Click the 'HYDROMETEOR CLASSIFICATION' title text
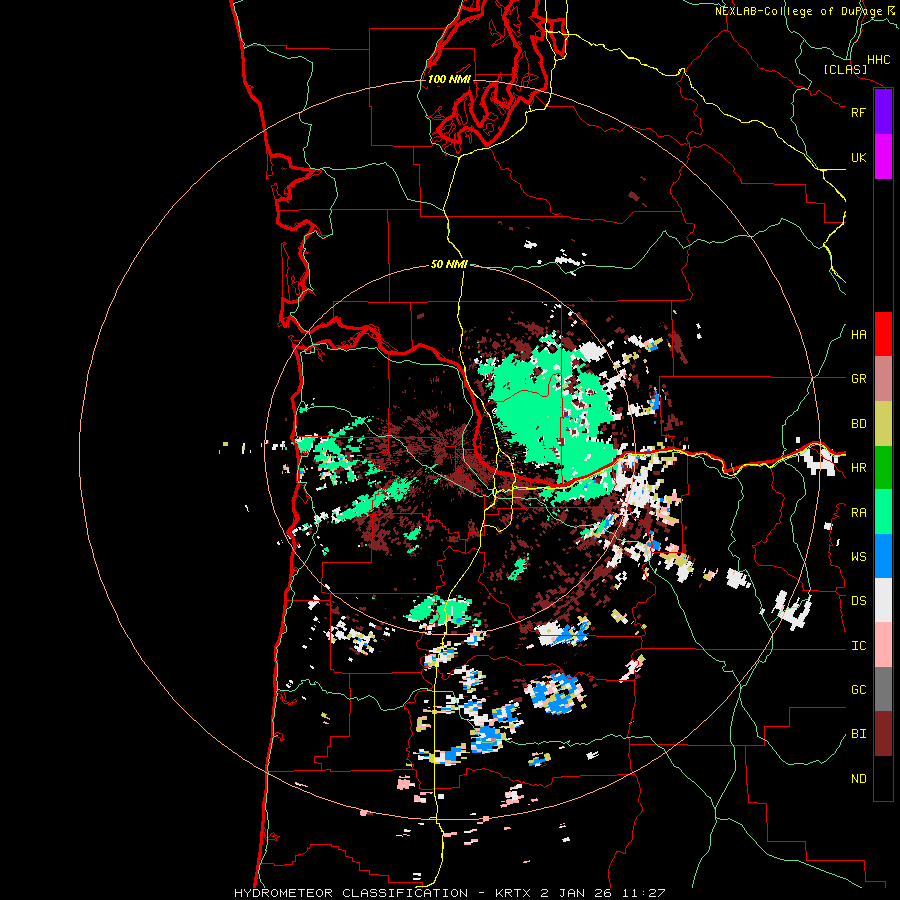 click(351, 893)
